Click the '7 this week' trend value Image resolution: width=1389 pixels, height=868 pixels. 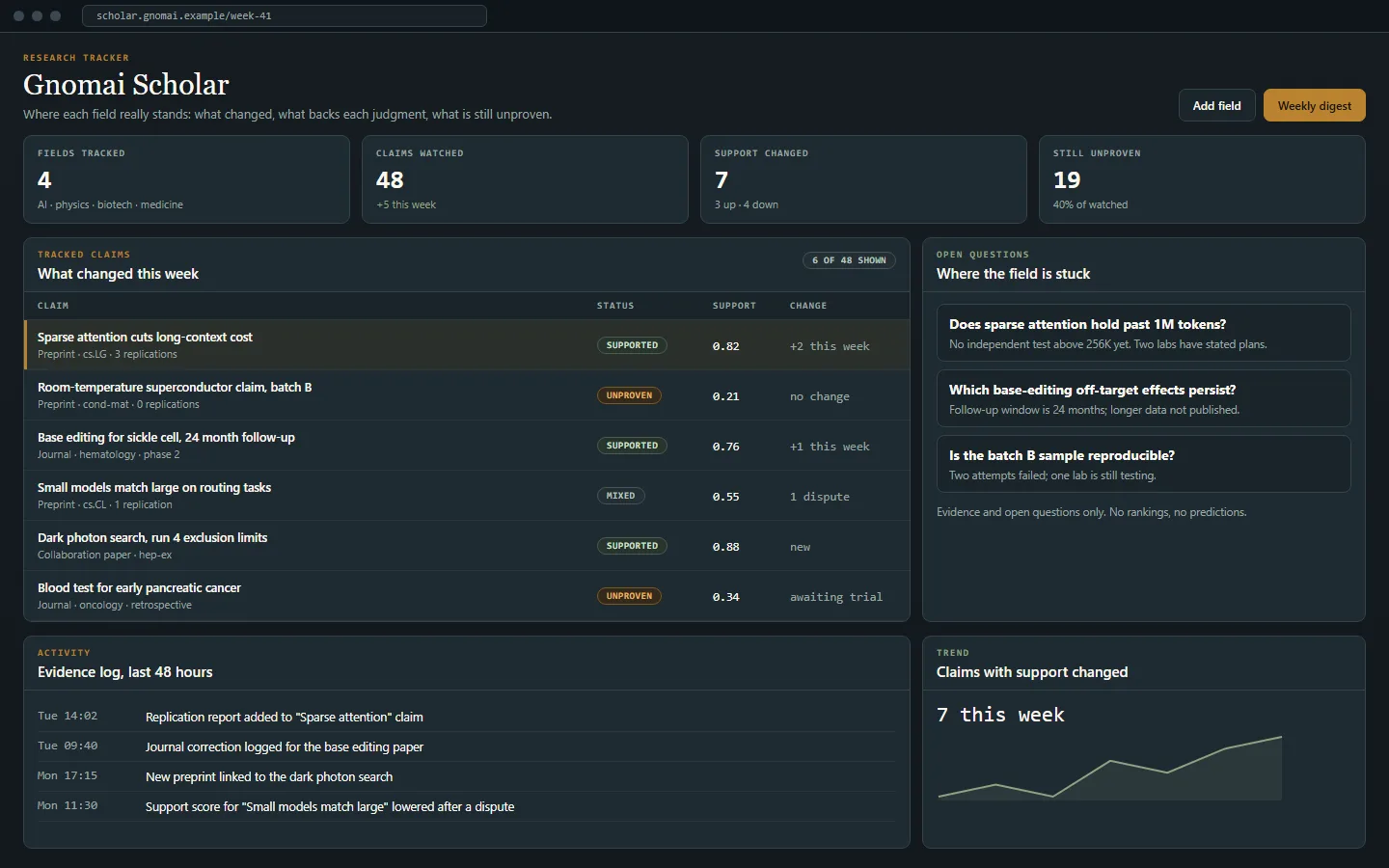coord(1000,715)
